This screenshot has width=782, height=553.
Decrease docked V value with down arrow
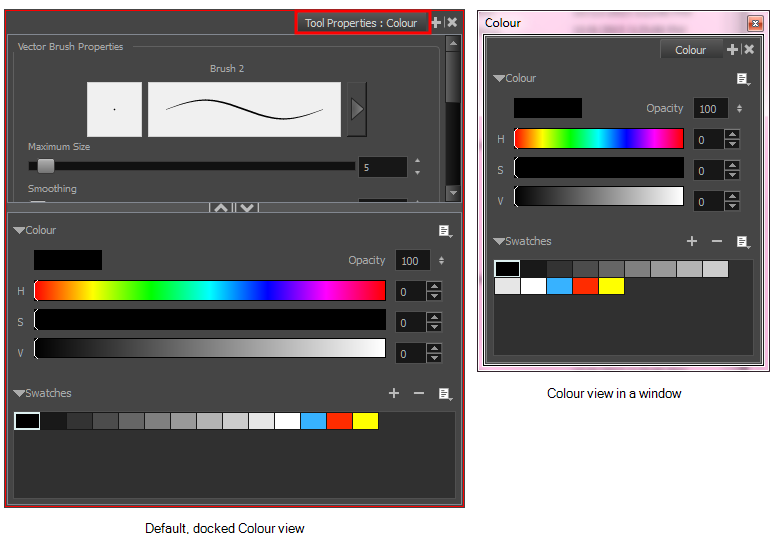[x=434, y=359]
